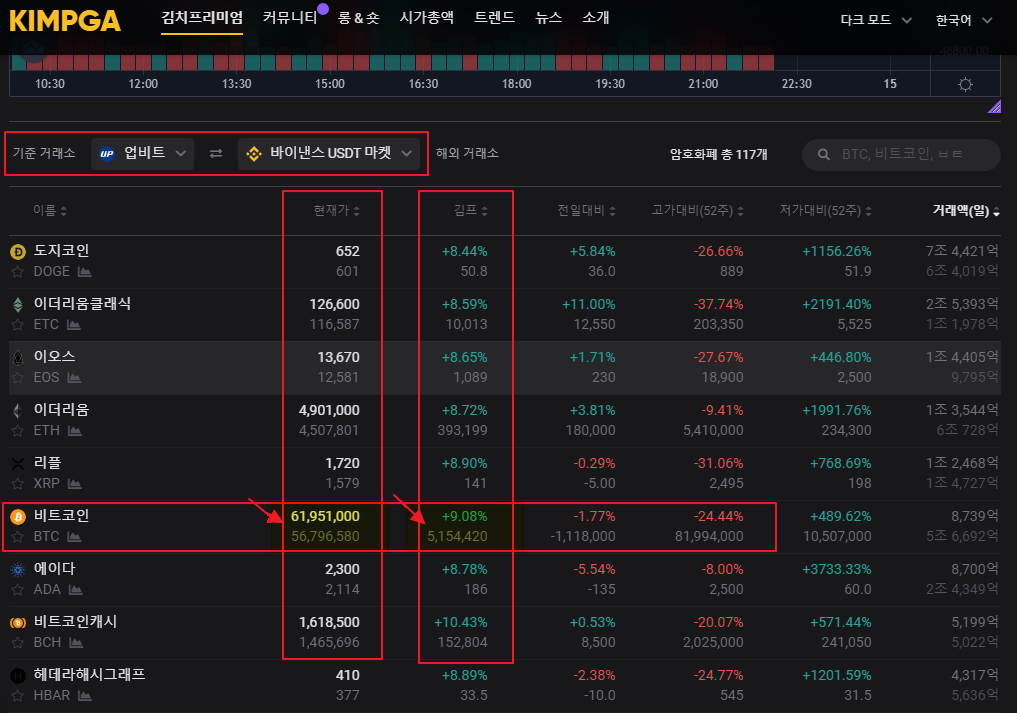Open the HBAR chart icon
This screenshot has height=713, width=1017.
84,696
